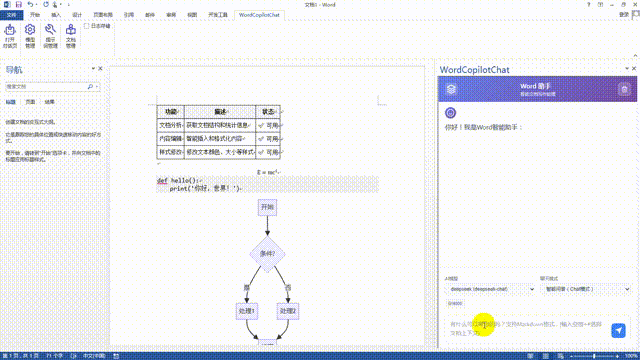
Task: Click the macro recording icon in status bar
Action: tap(116, 356)
